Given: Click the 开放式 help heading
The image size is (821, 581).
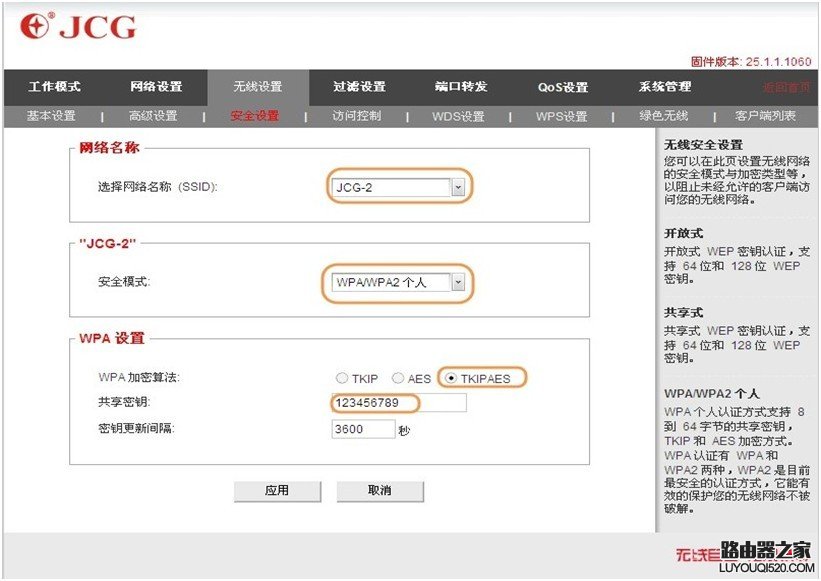Looking at the screenshot, I should [x=683, y=233].
